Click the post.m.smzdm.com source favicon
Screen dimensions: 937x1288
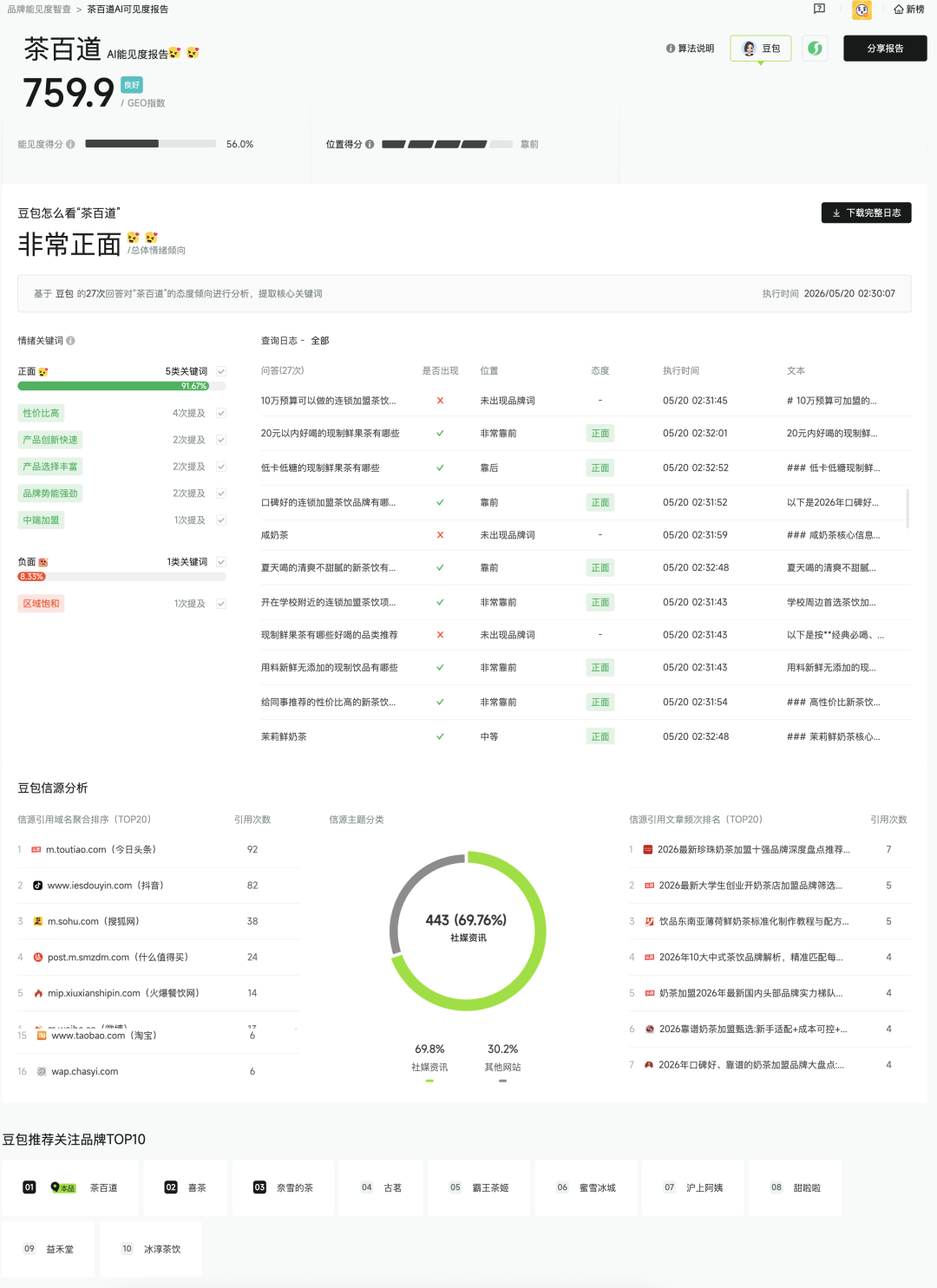[37, 958]
